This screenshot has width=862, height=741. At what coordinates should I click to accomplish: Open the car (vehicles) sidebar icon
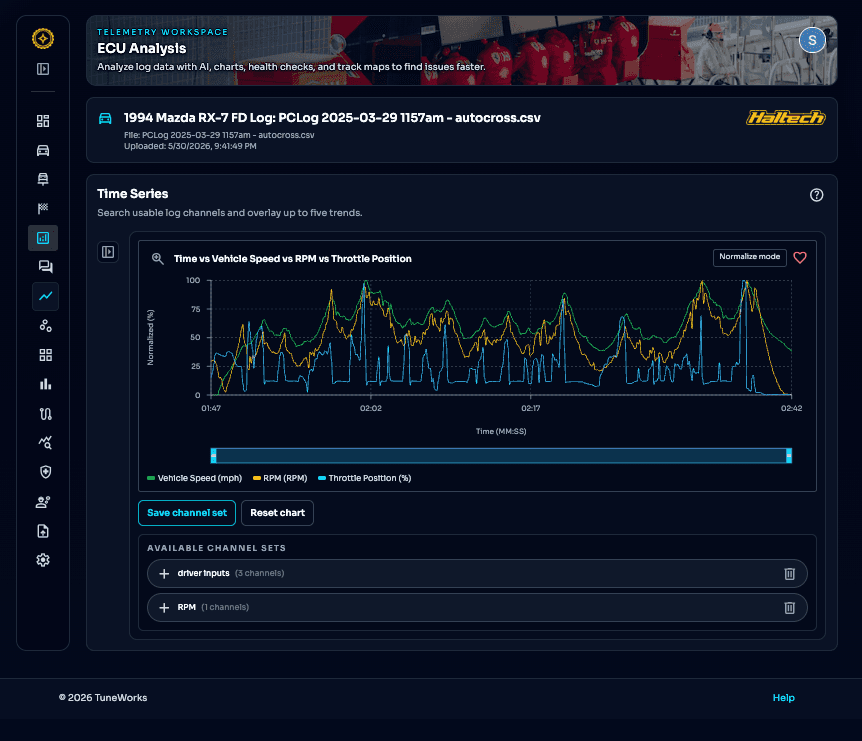coord(43,150)
